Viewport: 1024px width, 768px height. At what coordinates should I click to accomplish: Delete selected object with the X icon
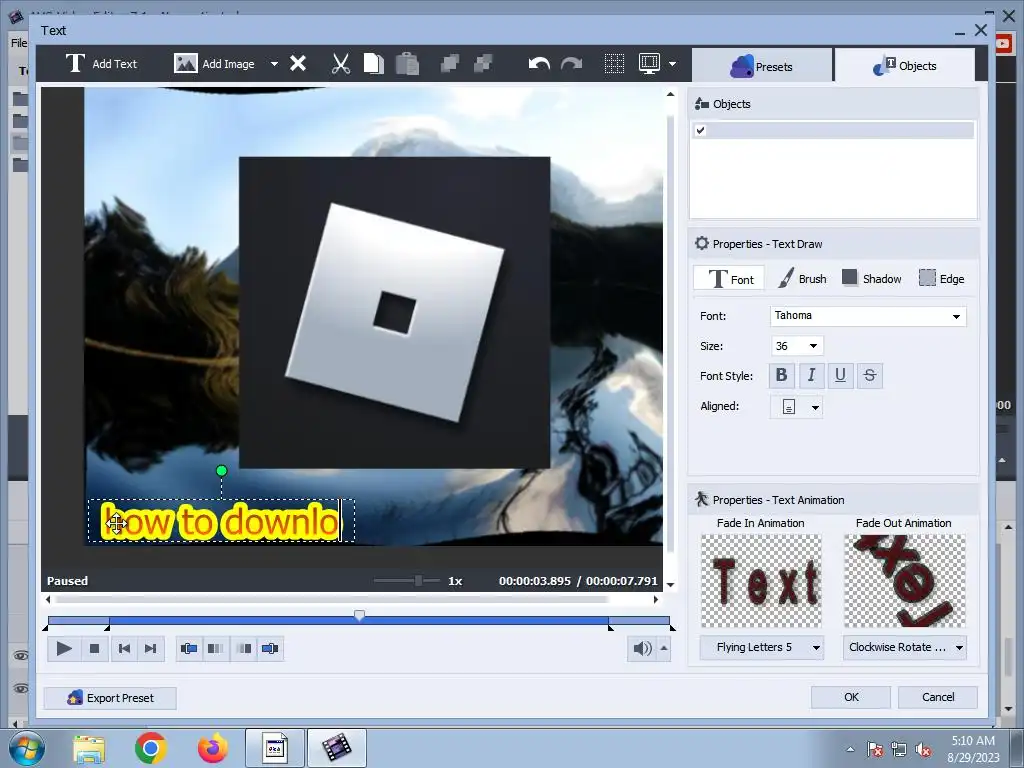click(298, 63)
